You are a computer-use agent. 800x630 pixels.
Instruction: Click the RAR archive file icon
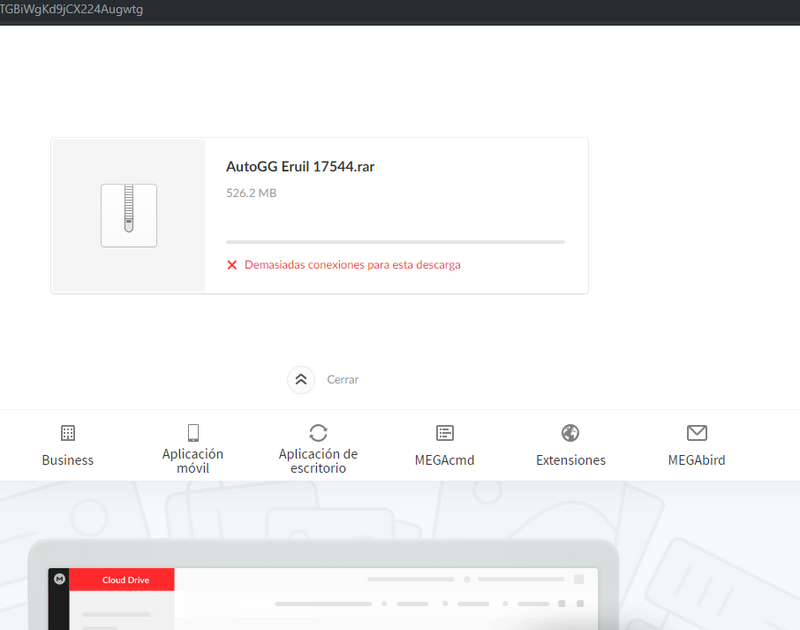pos(129,215)
